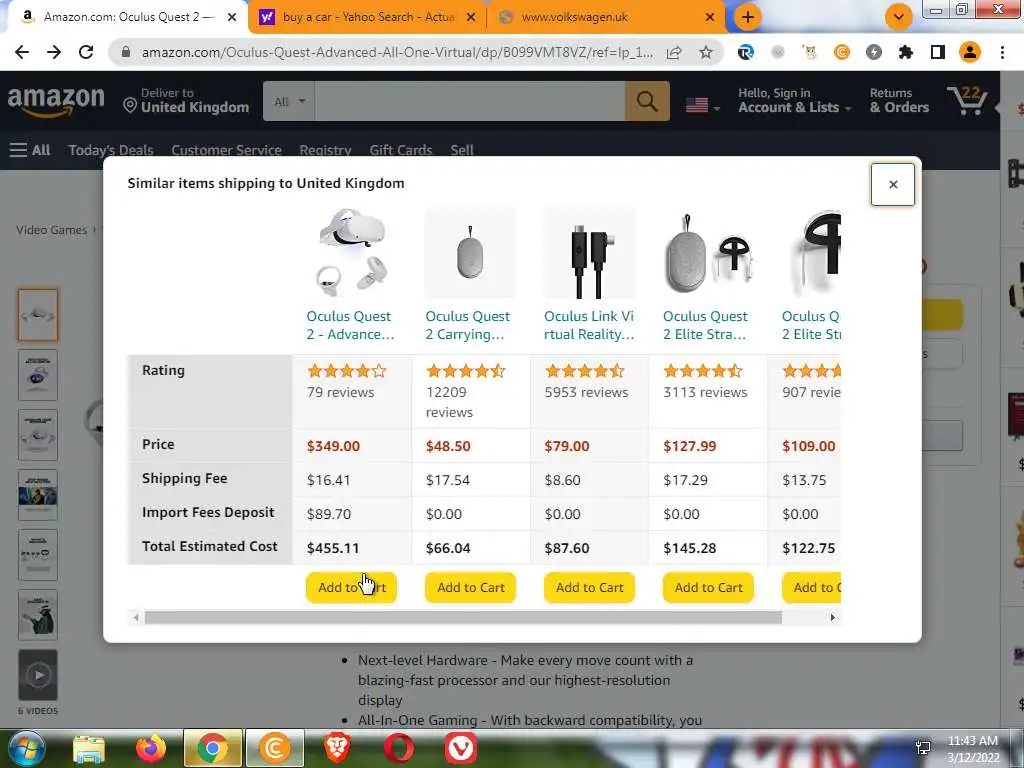Close the Amazon Oculus Quest tab

pyautogui.click(x=232, y=17)
